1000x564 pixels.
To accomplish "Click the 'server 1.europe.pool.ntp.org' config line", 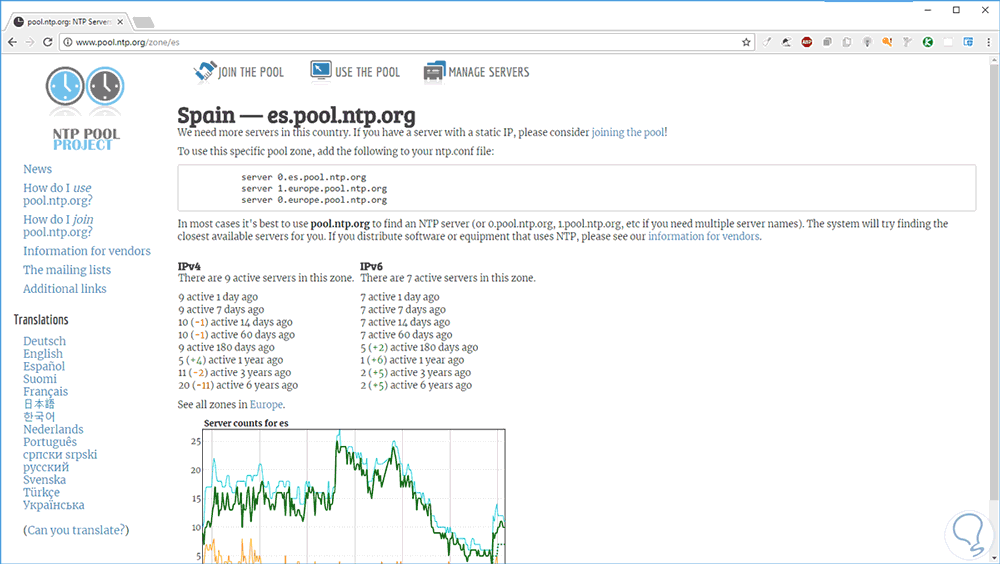I will pos(314,188).
